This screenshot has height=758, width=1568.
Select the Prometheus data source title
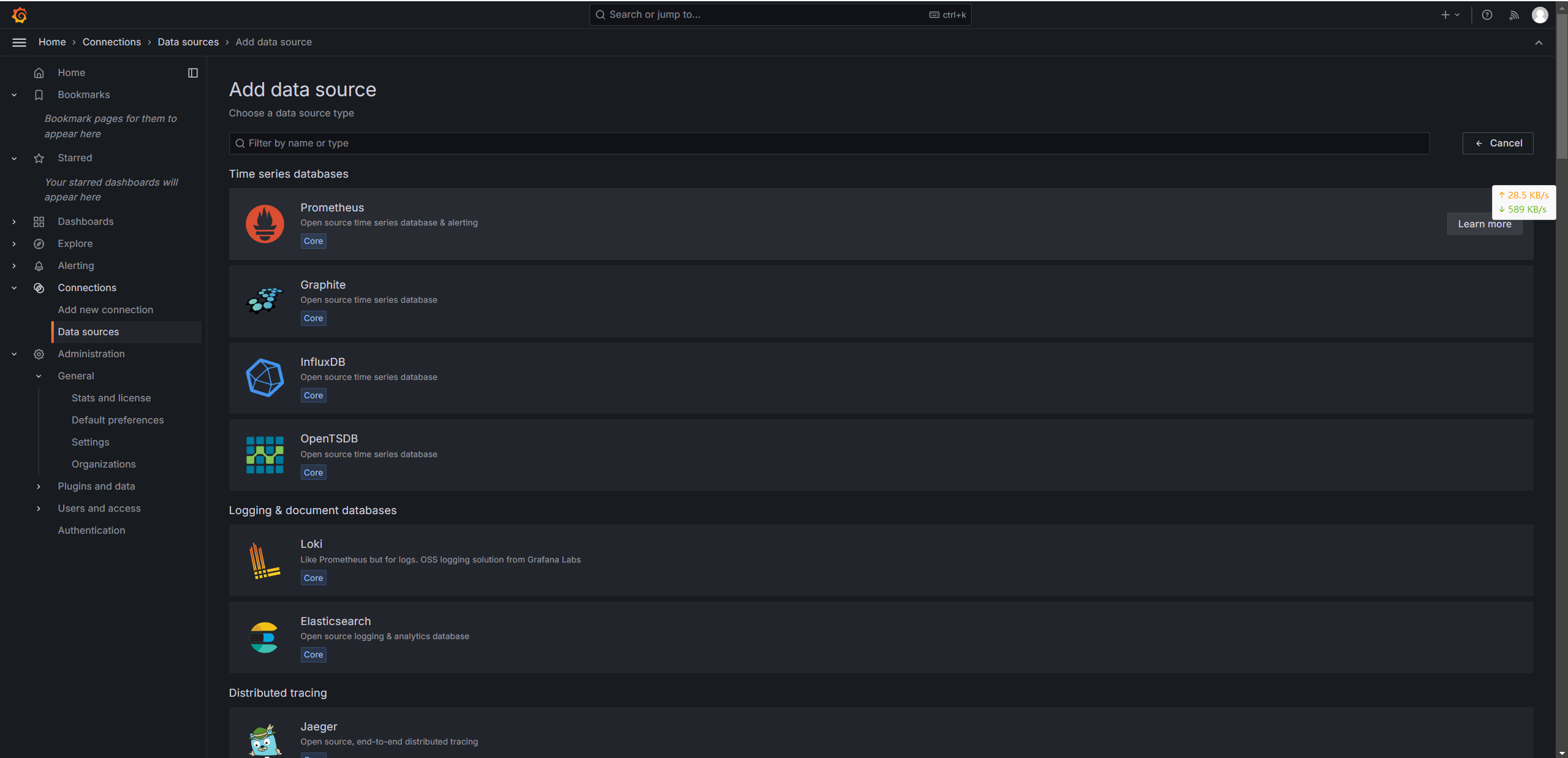point(332,208)
